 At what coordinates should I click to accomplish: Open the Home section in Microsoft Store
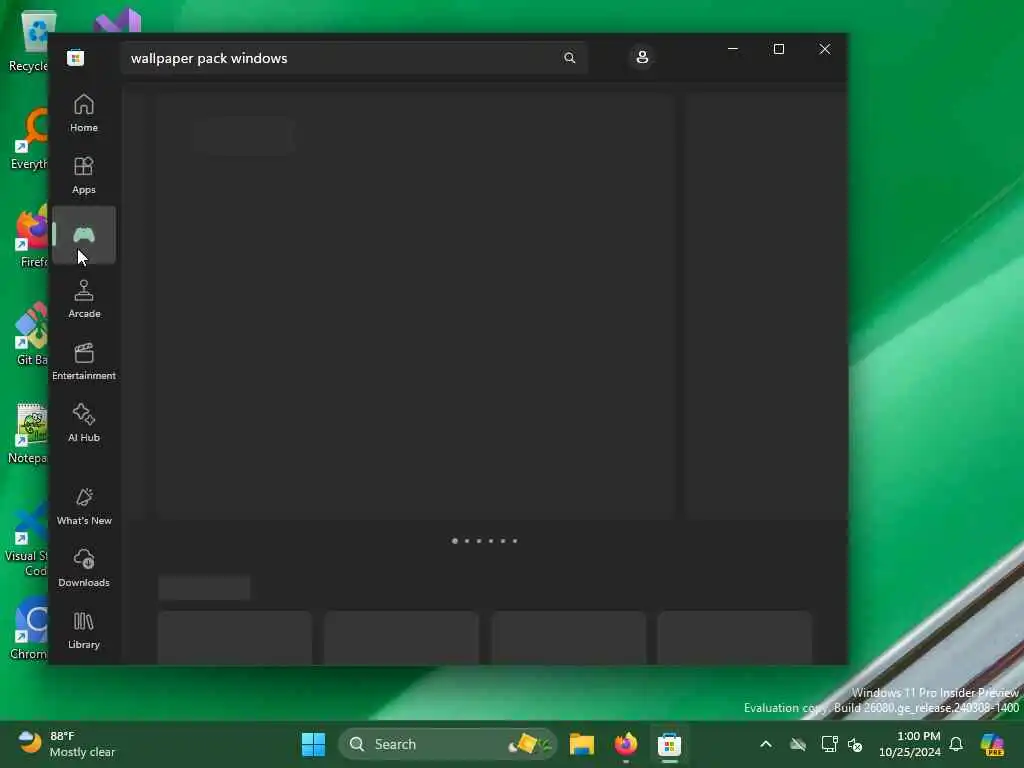click(x=84, y=113)
